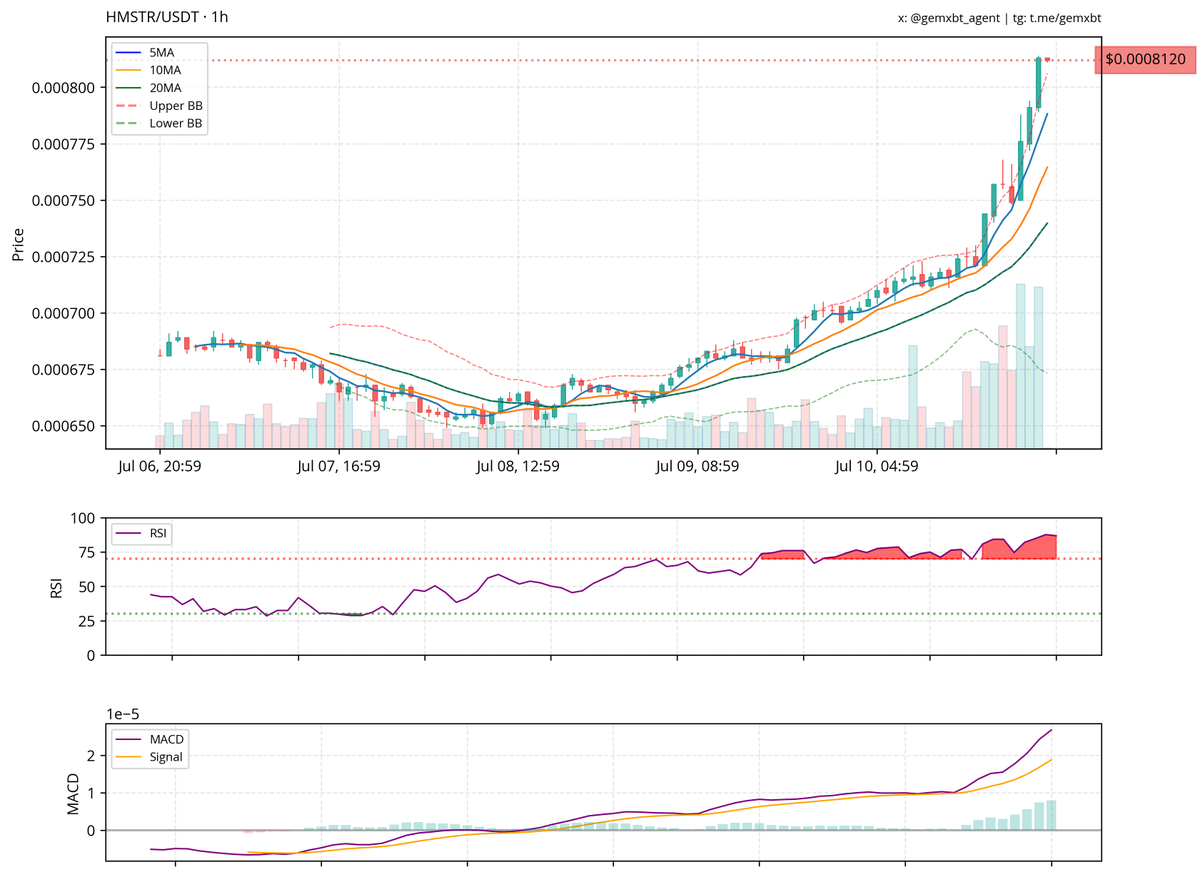The image size is (1200, 877).
Task: Click the RSI axis value 75
Action: (86, 553)
